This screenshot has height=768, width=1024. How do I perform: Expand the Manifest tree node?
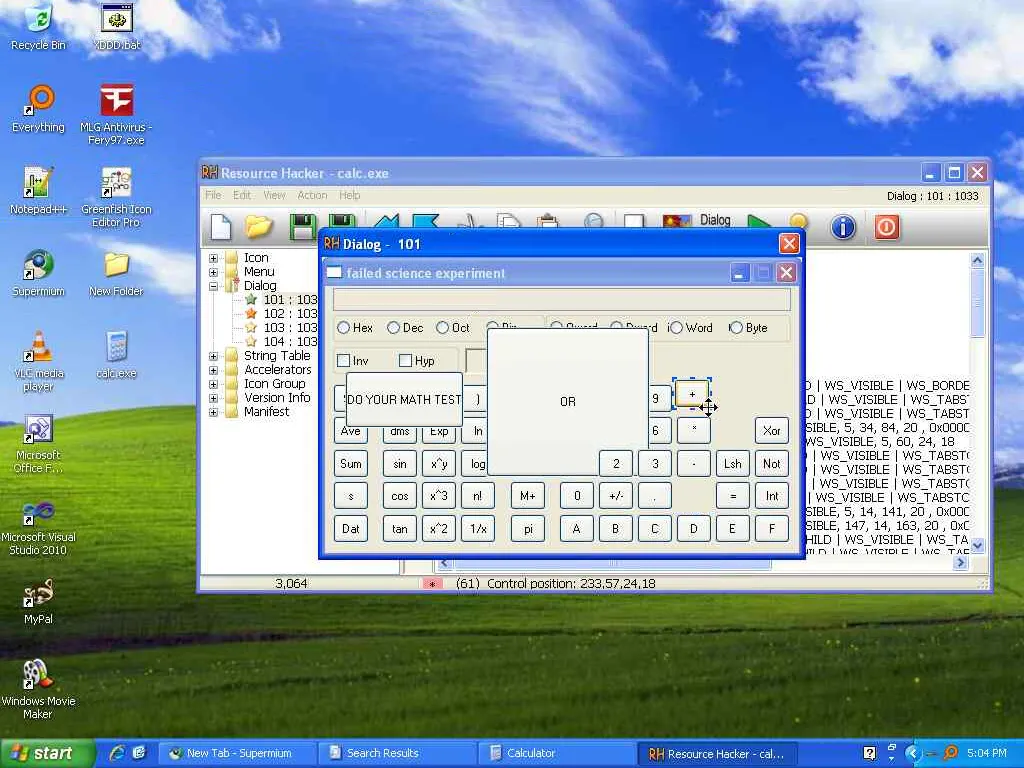[214, 412]
